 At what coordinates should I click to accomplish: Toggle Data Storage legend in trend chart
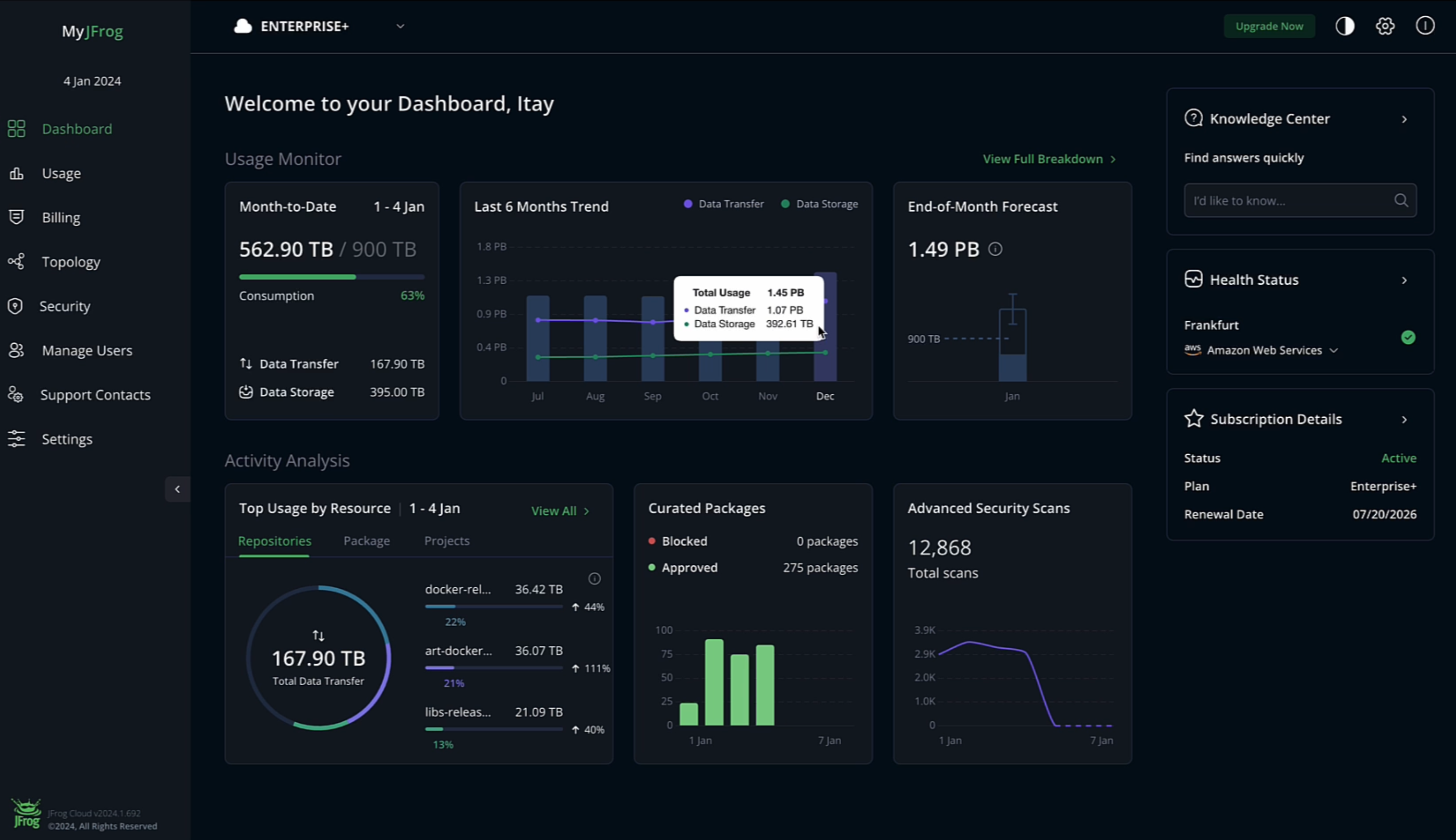[820, 204]
